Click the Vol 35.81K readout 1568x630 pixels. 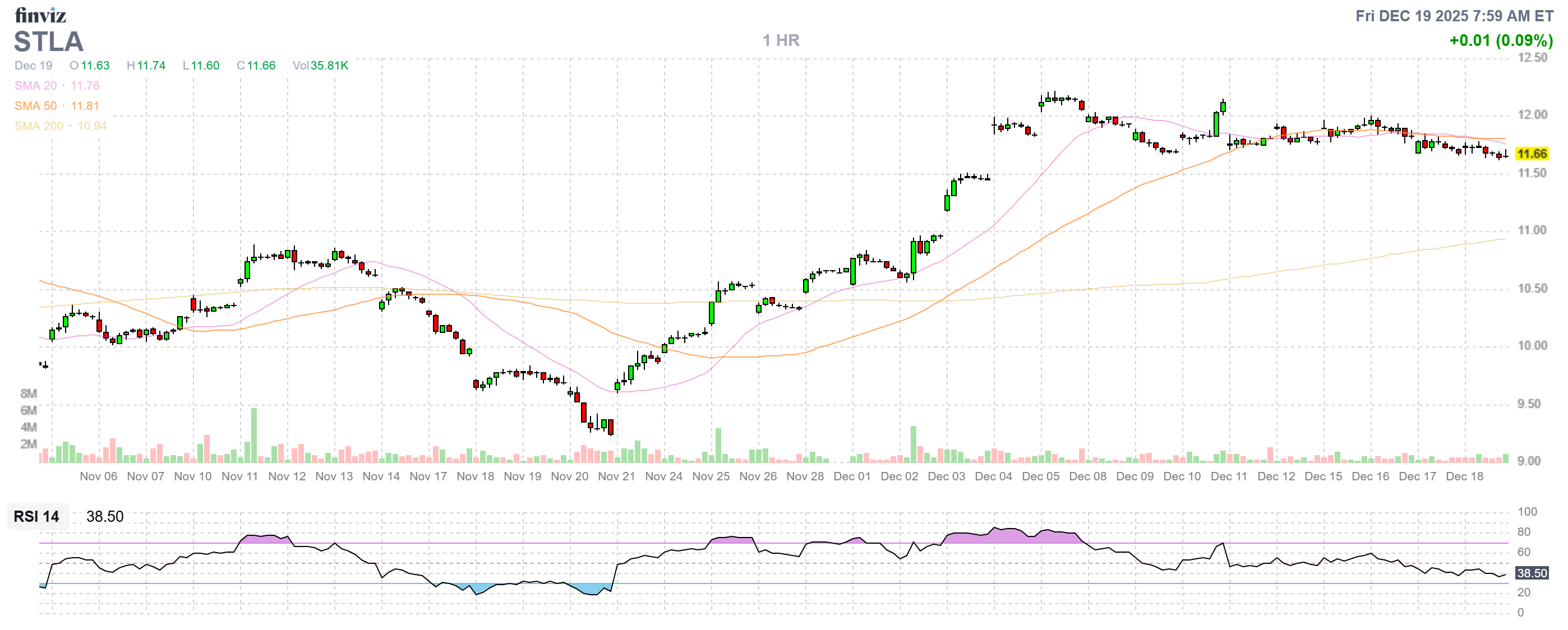(320, 66)
